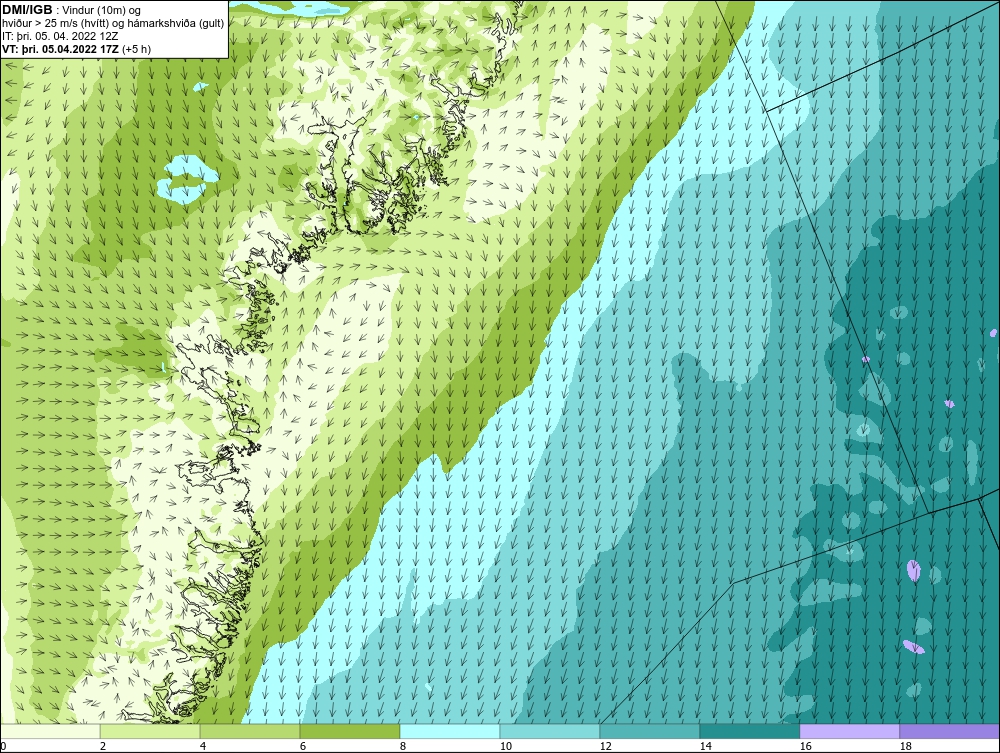Click the 'hviður > 25 m/s' description line
Screen dimensions: 1000x753
pos(113,24)
